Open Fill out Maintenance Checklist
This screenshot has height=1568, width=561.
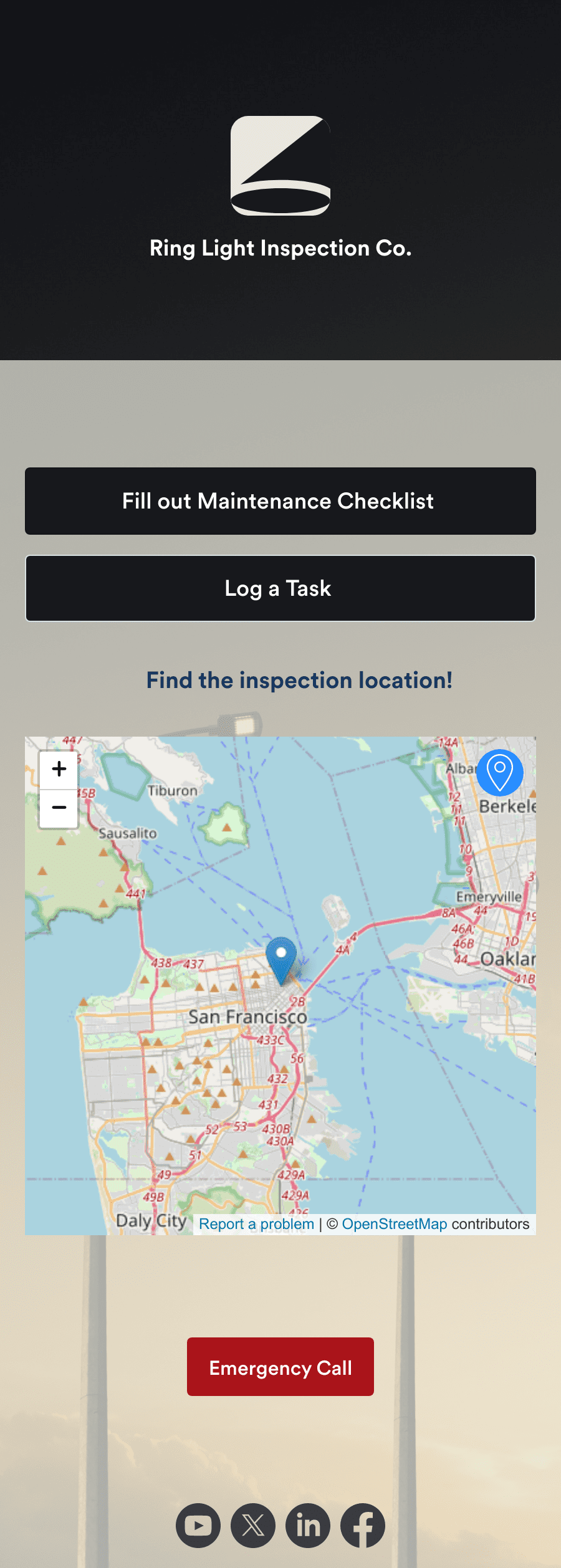pyautogui.click(x=280, y=501)
